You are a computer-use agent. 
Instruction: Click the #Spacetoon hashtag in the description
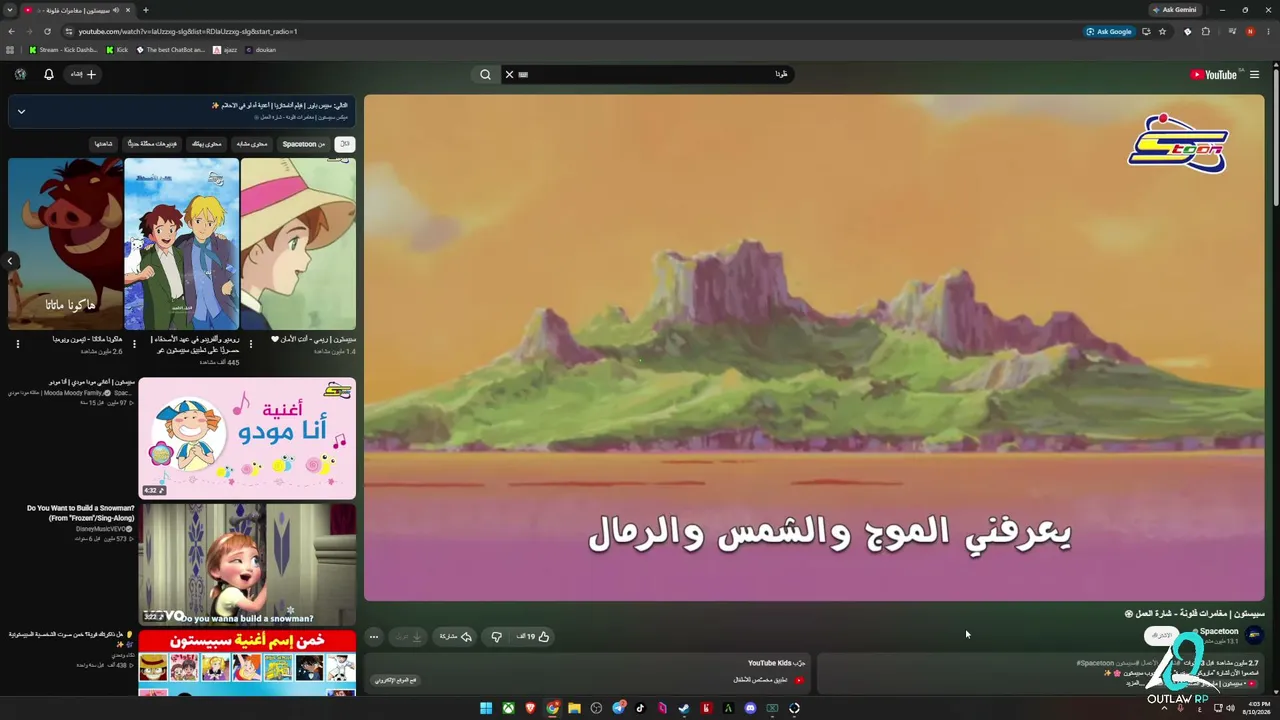pos(1095,663)
